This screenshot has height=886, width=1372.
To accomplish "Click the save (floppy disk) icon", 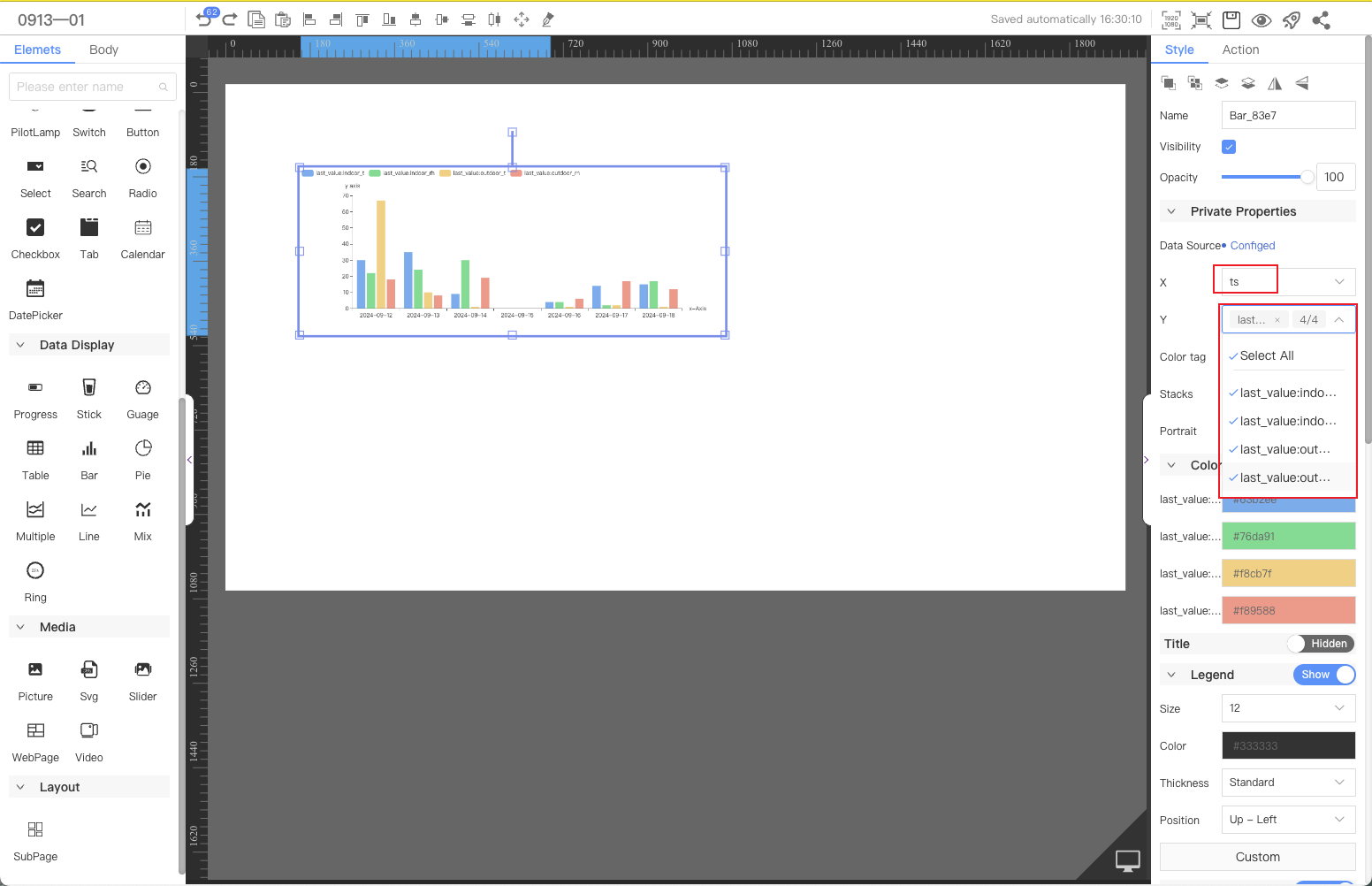I will click(1231, 19).
